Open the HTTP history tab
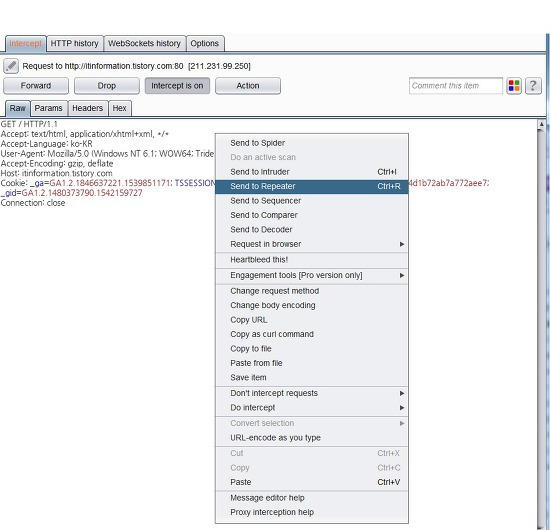 pyautogui.click(x=75, y=43)
